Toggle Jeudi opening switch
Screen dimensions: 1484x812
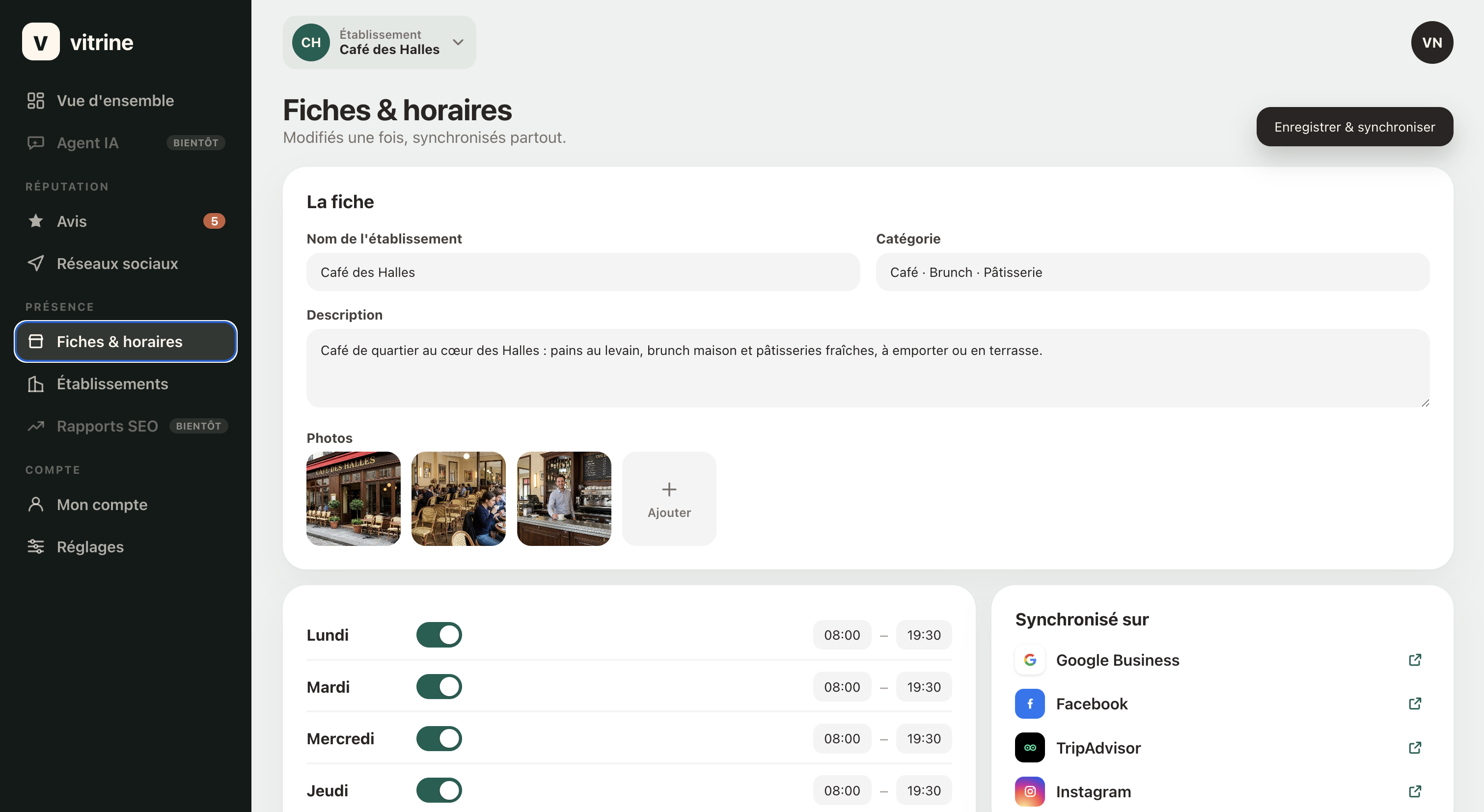pos(439,790)
